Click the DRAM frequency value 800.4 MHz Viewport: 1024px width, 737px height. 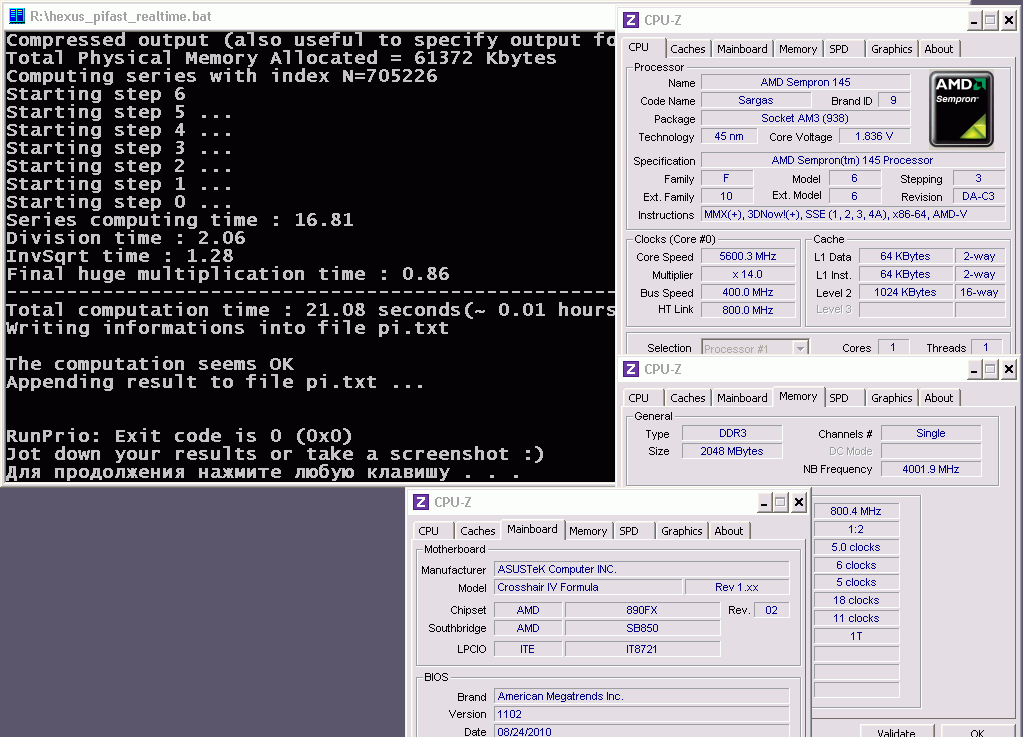pyautogui.click(x=856, y=511)
